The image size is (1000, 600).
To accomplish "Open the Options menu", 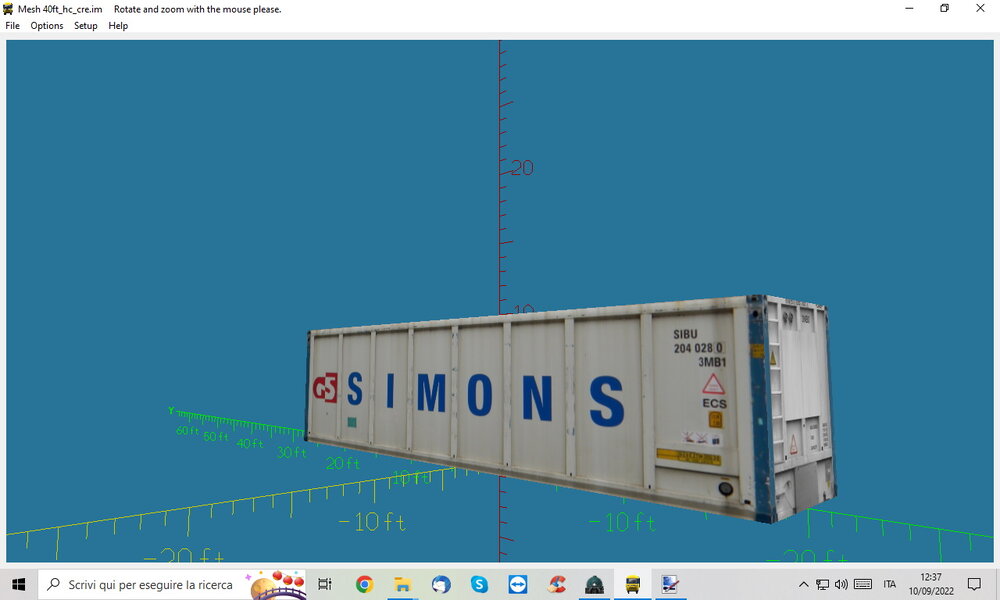I will coord(47,26).
